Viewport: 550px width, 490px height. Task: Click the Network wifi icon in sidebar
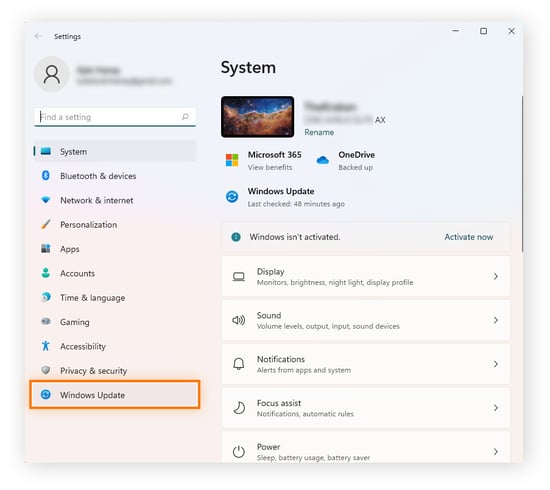pyautogui.click(x=46, y=200)
